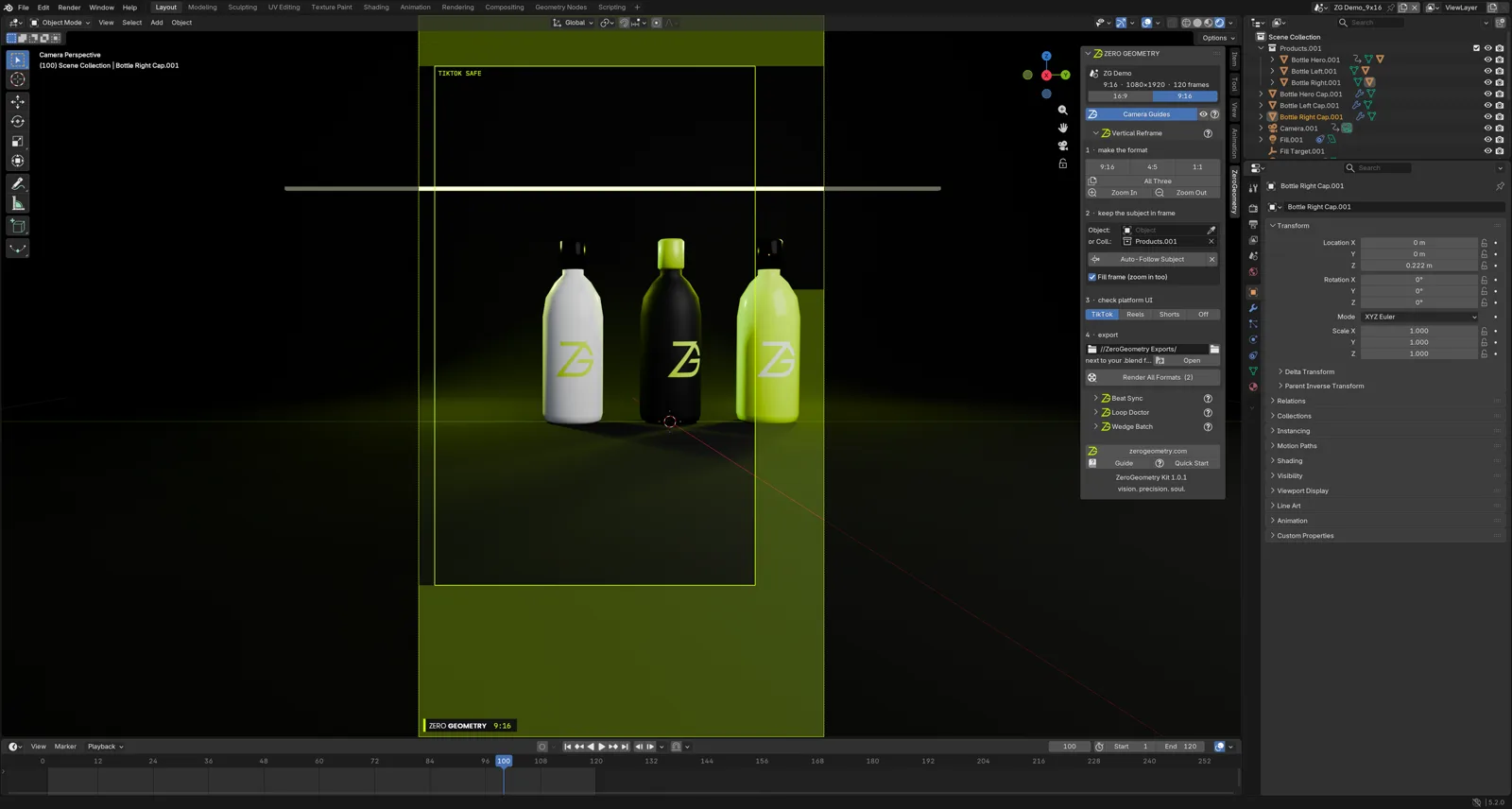
Task: Open the Render menu
Action: click(69, 8)
